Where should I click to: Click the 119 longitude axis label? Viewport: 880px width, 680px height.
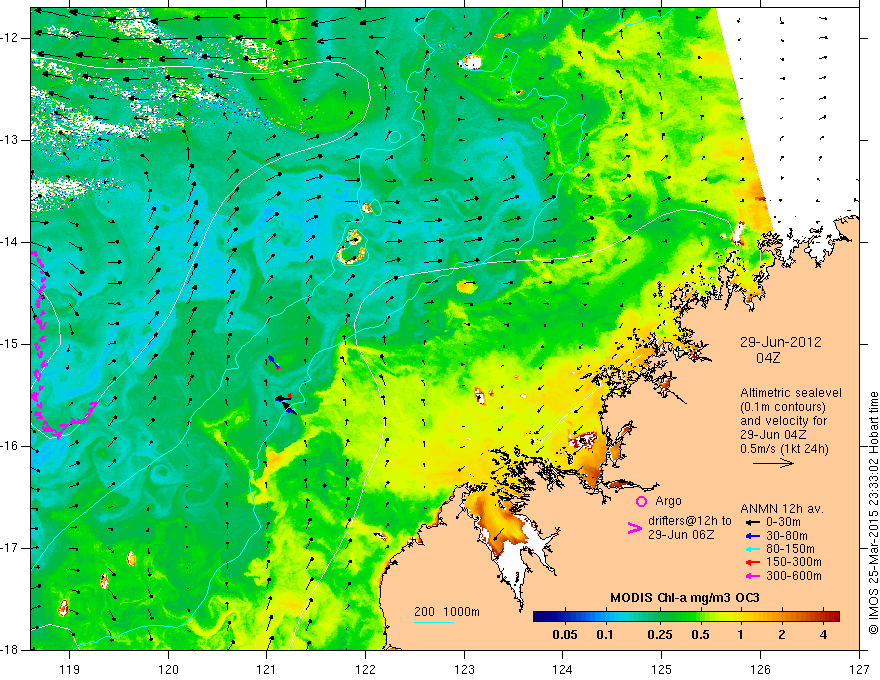(x=70, y=669)
